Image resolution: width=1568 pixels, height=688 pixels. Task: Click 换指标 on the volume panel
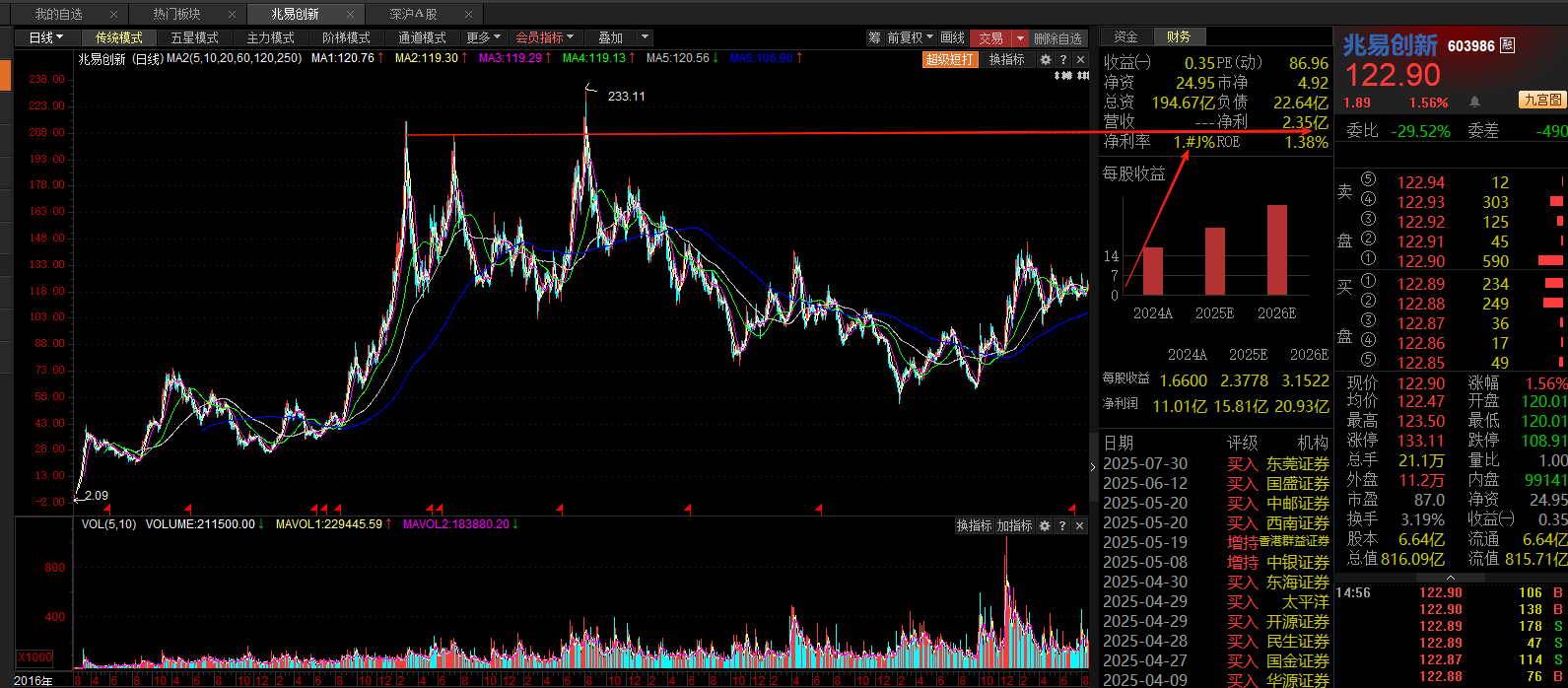(x=974, y=526)
